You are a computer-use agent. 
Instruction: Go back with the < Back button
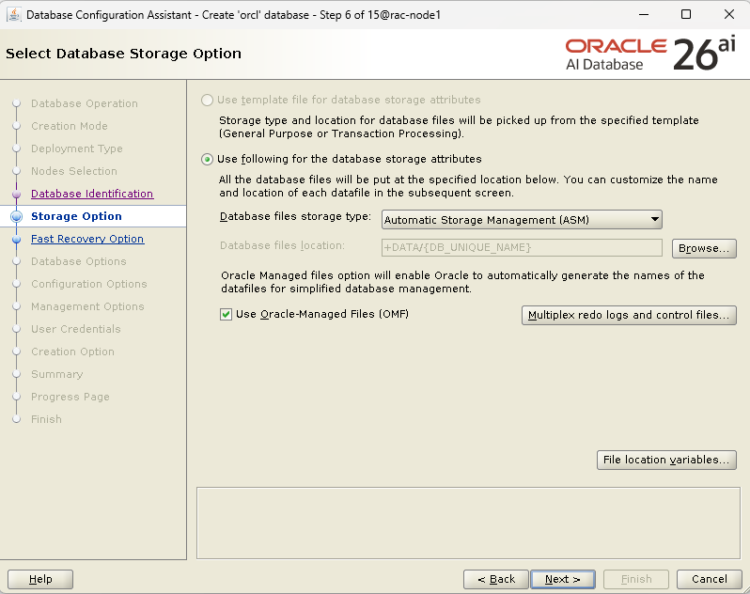[496, 579]
